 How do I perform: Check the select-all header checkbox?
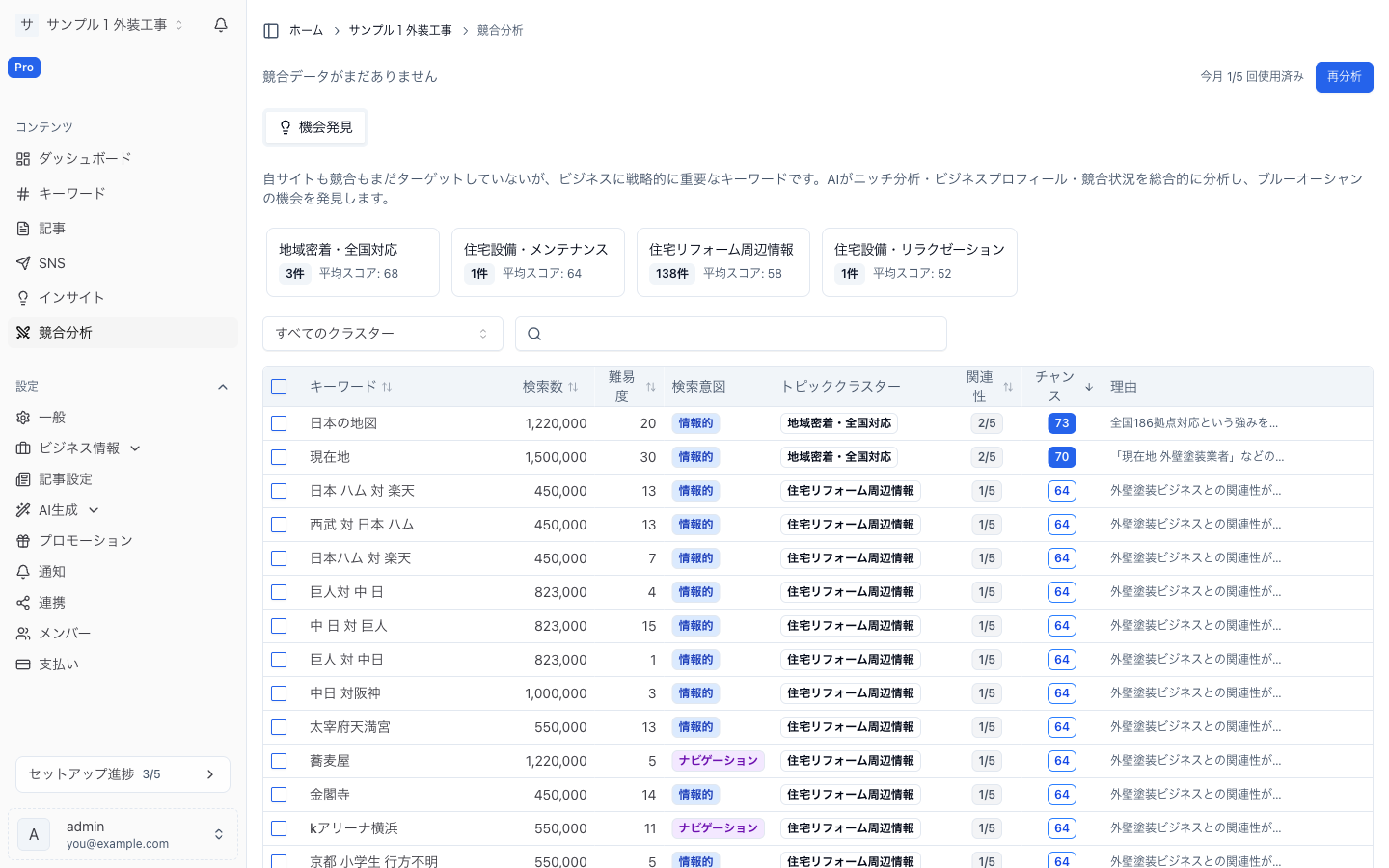coord(279,387)
